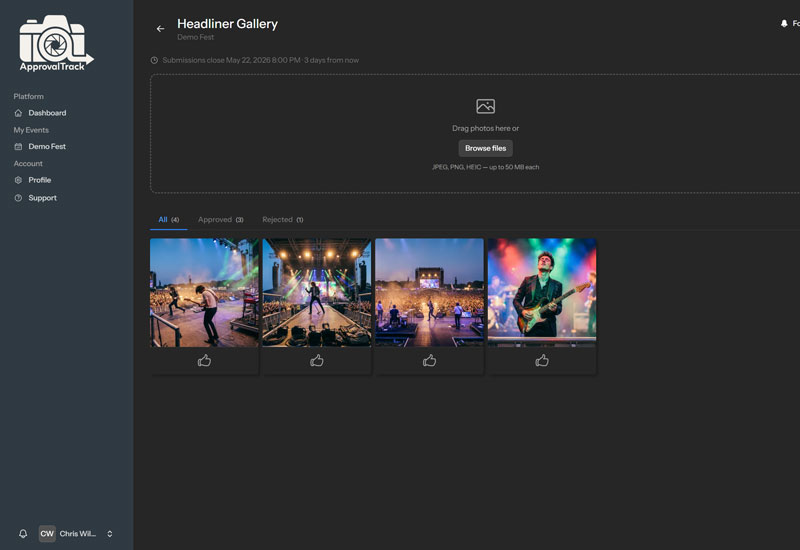This screenshot has height=550, width=800.
Task: Click the Profile gear icon
Action: 18,180
